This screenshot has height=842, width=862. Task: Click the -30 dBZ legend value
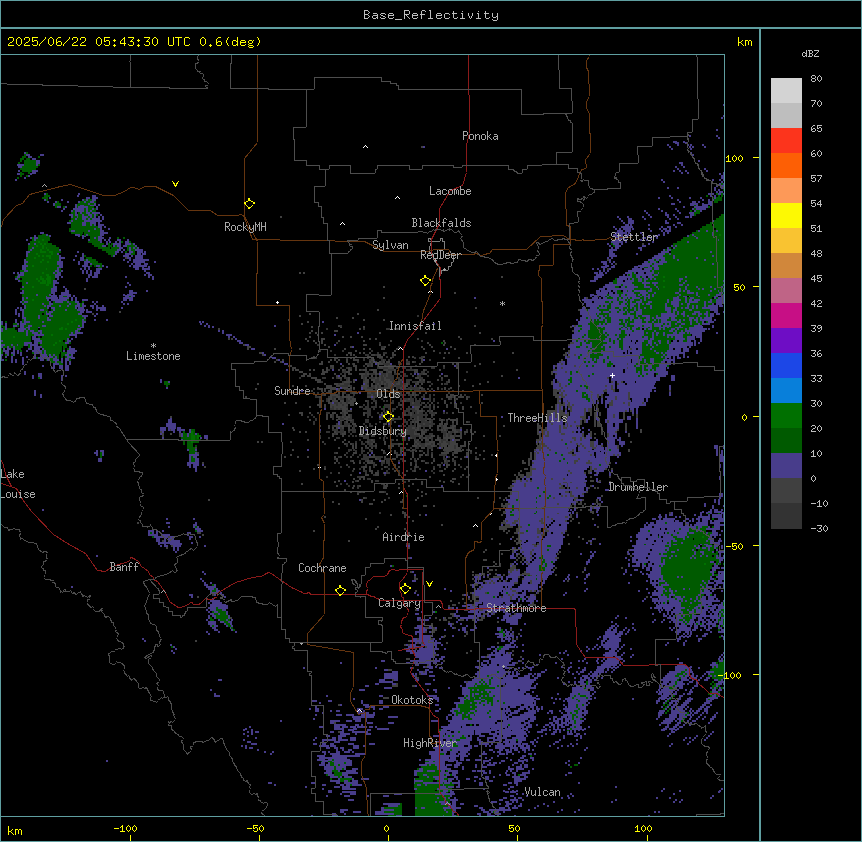click(819, 528)
